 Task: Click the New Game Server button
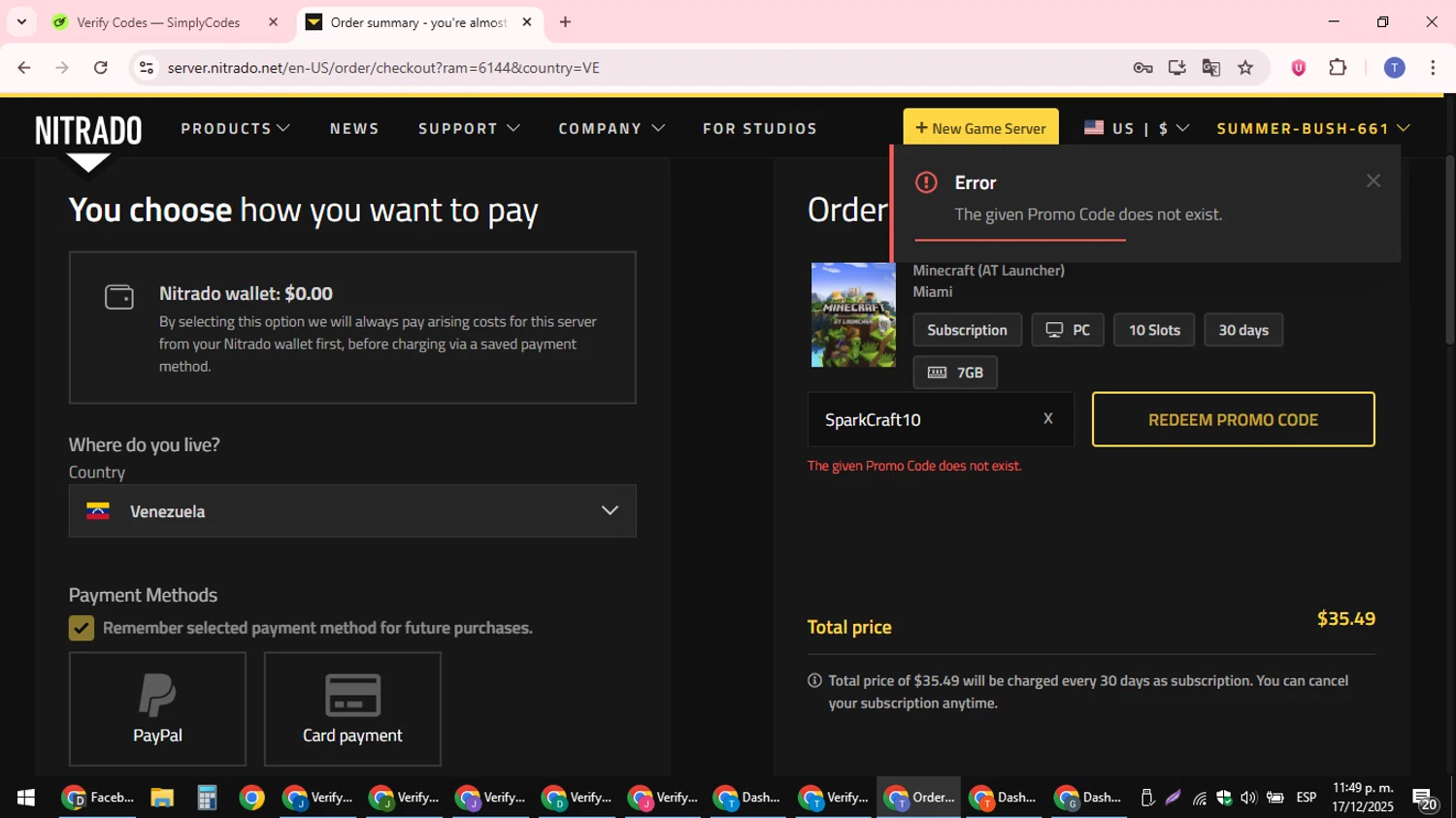tap(980, 128)
